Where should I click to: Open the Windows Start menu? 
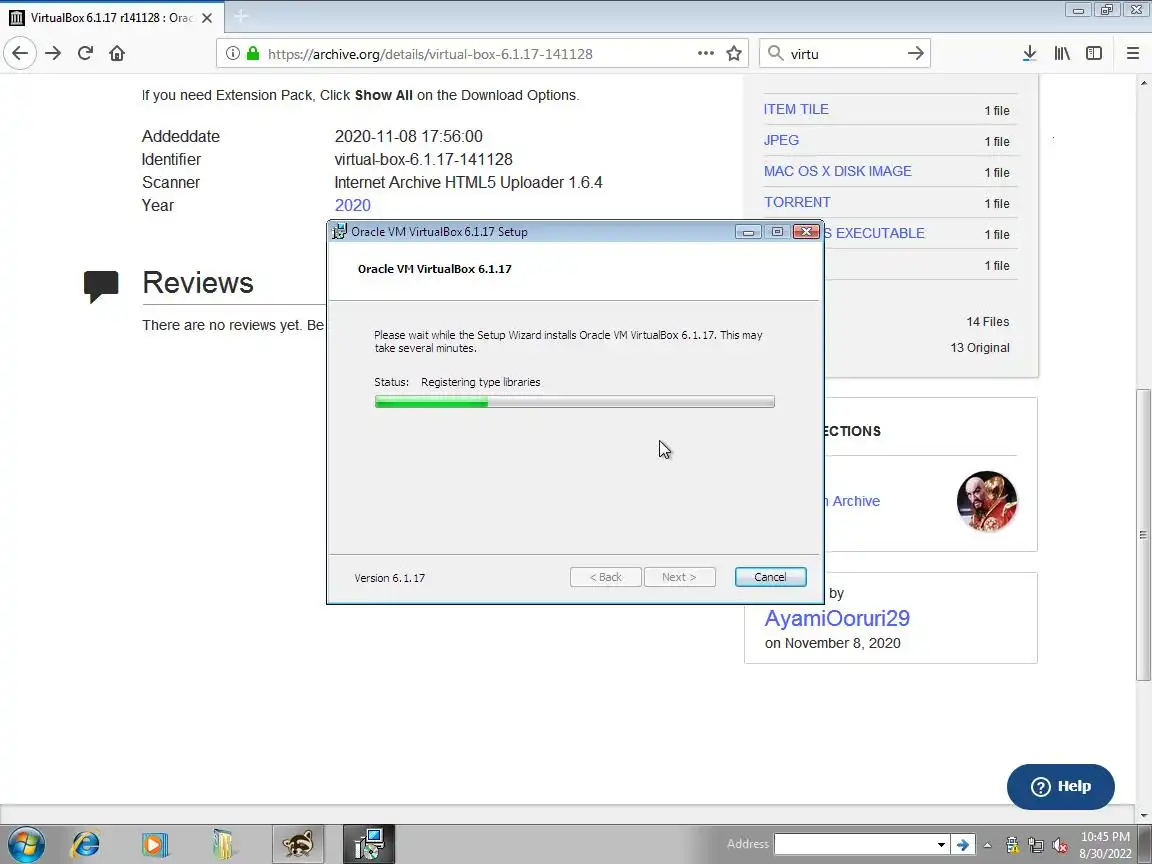[x=26, y=844]
